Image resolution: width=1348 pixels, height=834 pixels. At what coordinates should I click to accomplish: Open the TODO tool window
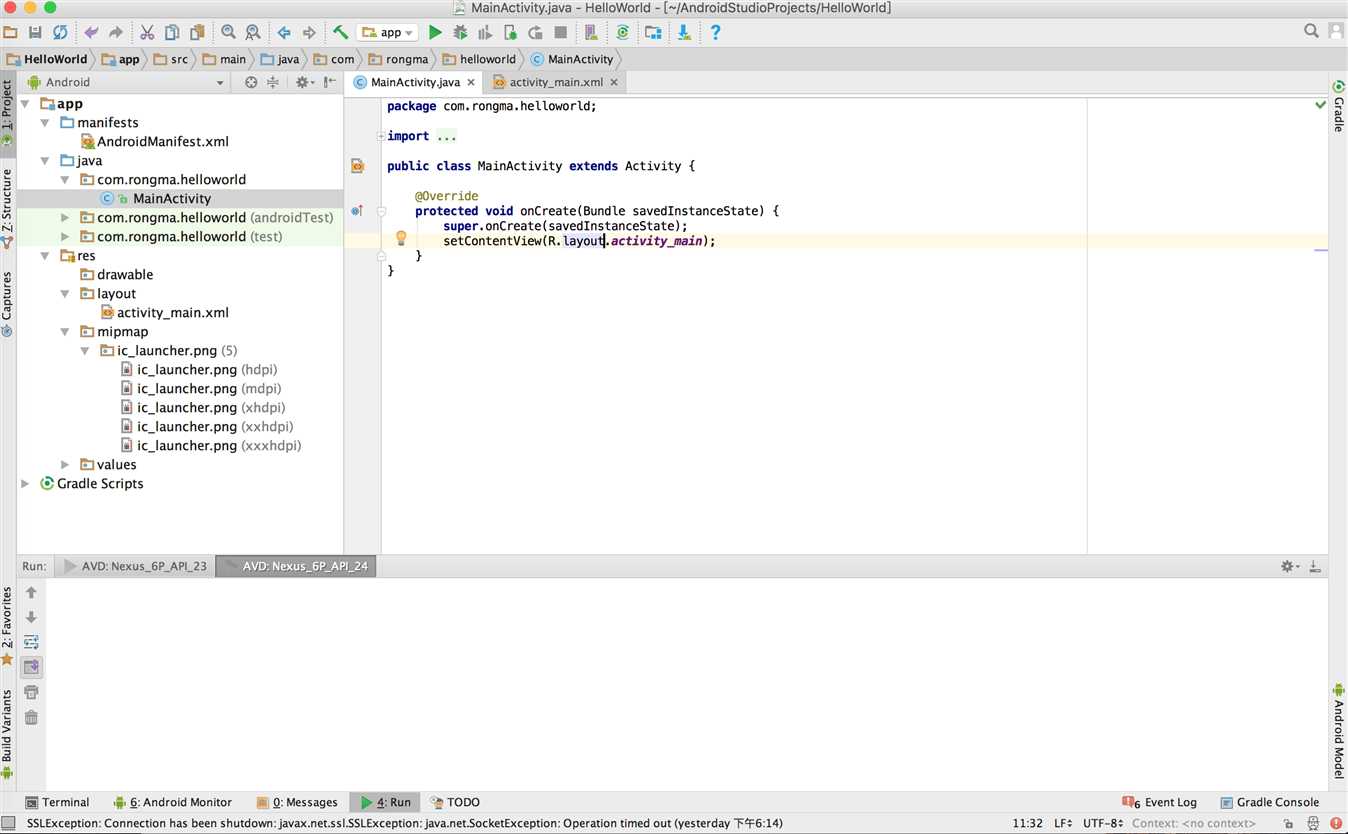click(454, 802)
